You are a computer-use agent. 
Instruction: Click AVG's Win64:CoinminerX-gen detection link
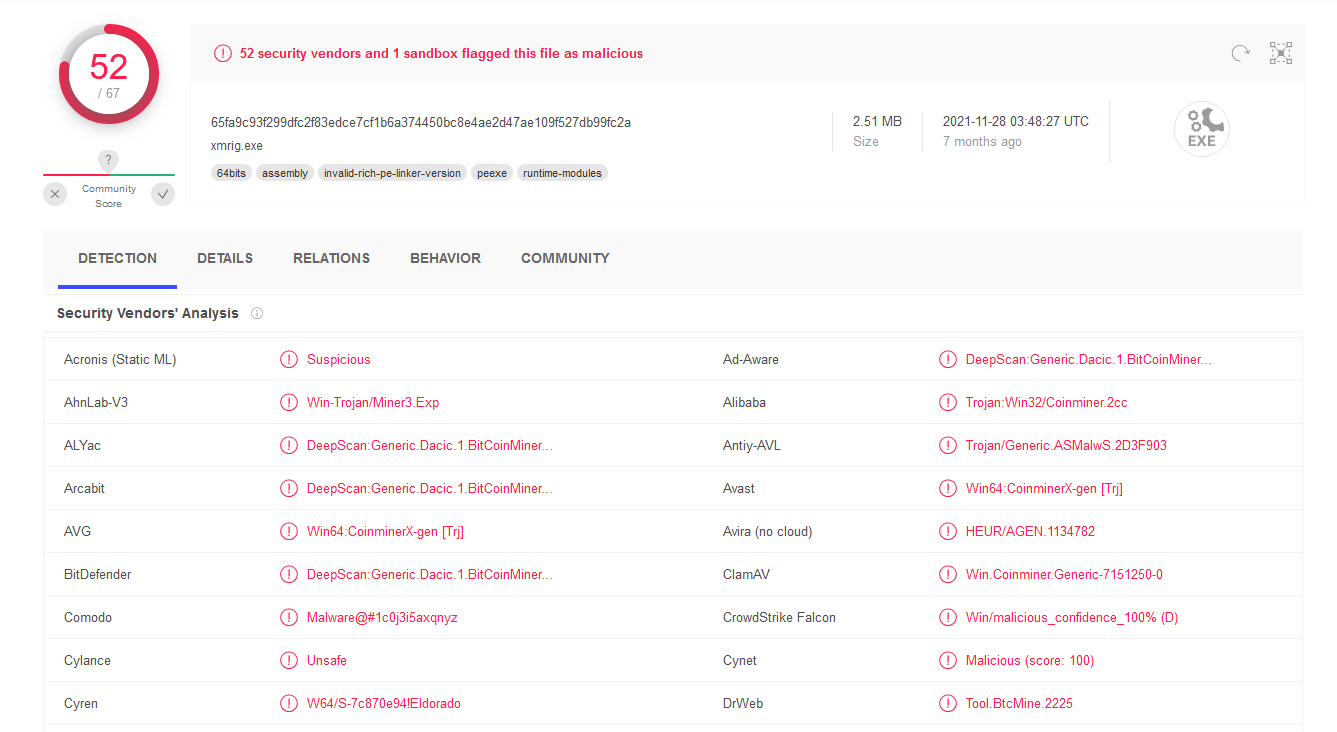[384, 531]
